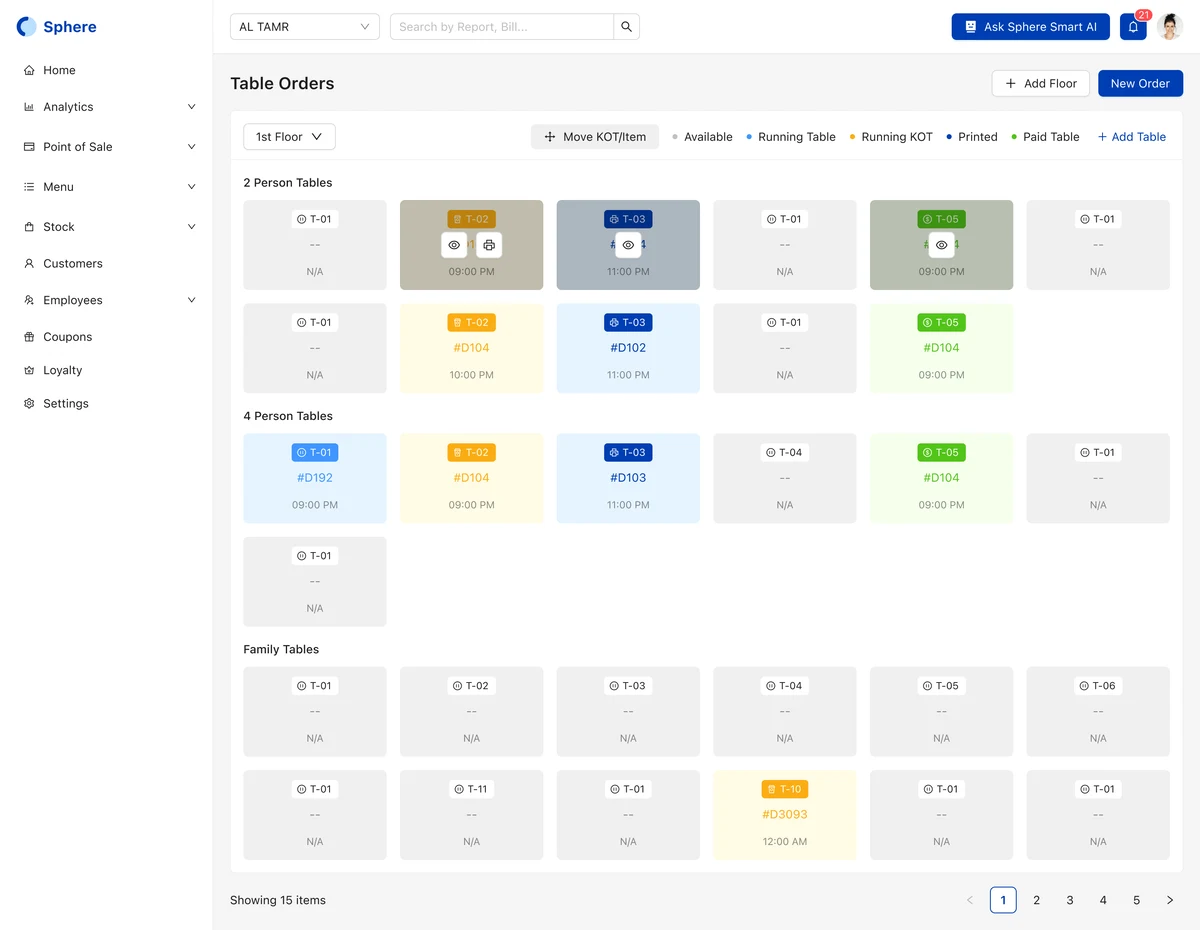Open blue table card #D103

coord(628,478)
